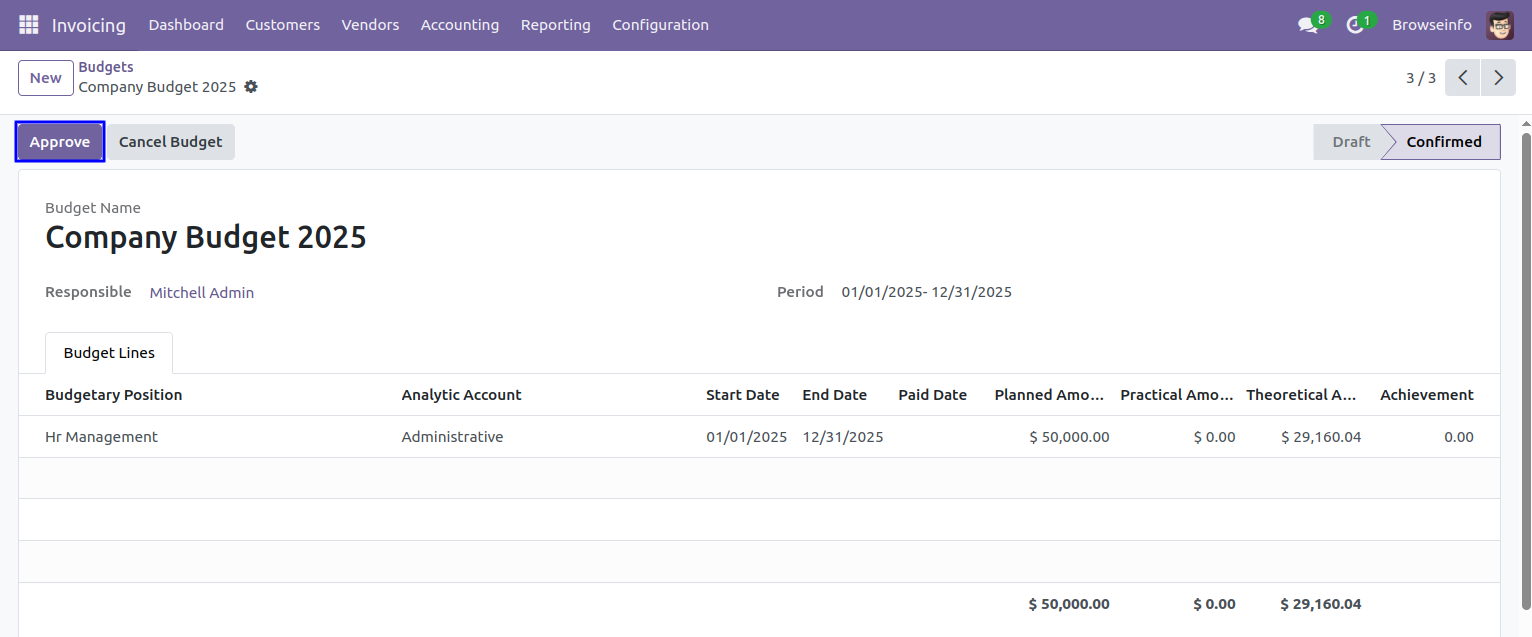The width and height of the screenshot is (1532, 637).
Task: Open the chat messages icon
Action: [x=1308, y=25]
